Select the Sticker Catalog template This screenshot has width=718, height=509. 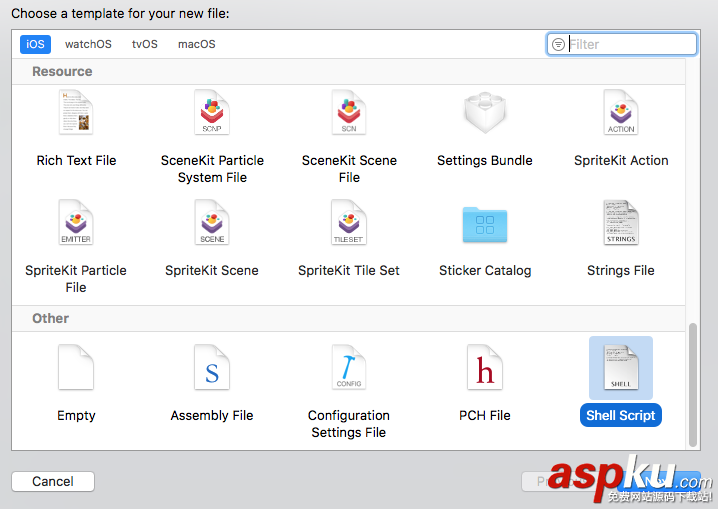coord(485,223)
